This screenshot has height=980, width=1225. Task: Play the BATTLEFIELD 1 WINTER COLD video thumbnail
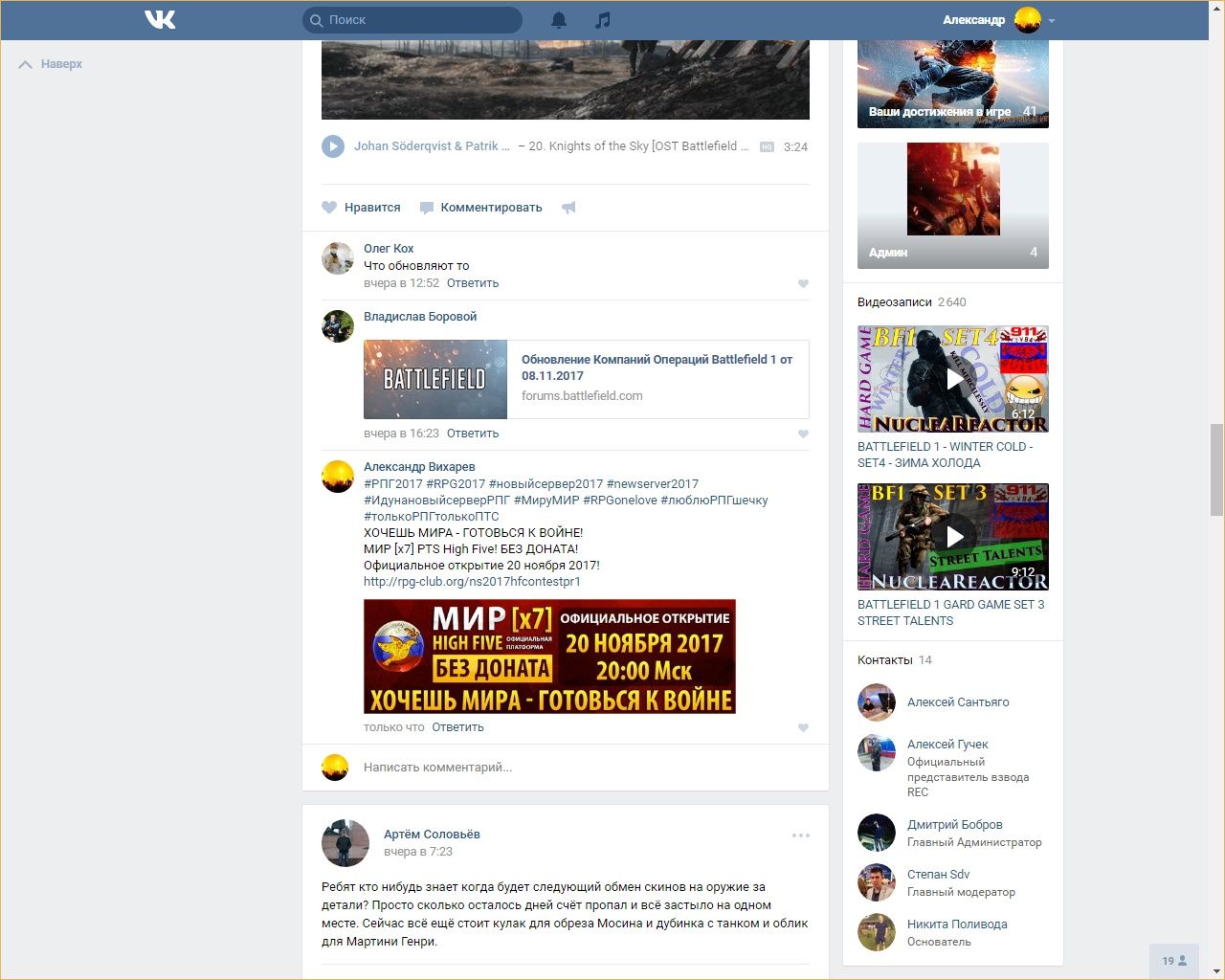[x=953, y=379]
